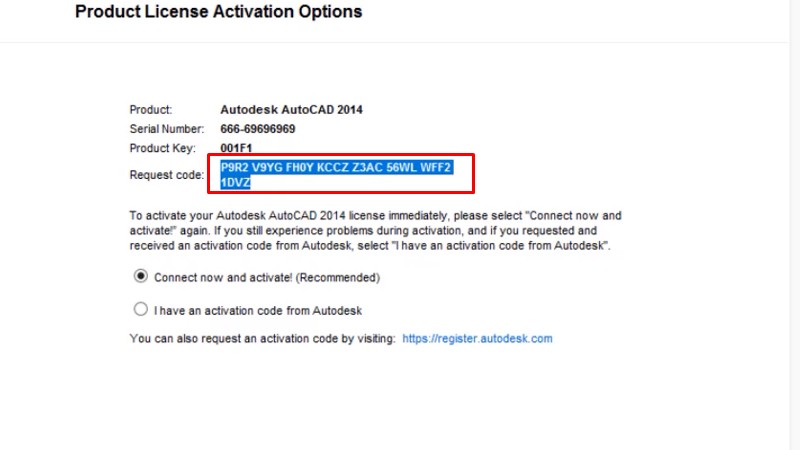
Task: Open the register.autodesk.com link
Action: (x=477, y=339)
